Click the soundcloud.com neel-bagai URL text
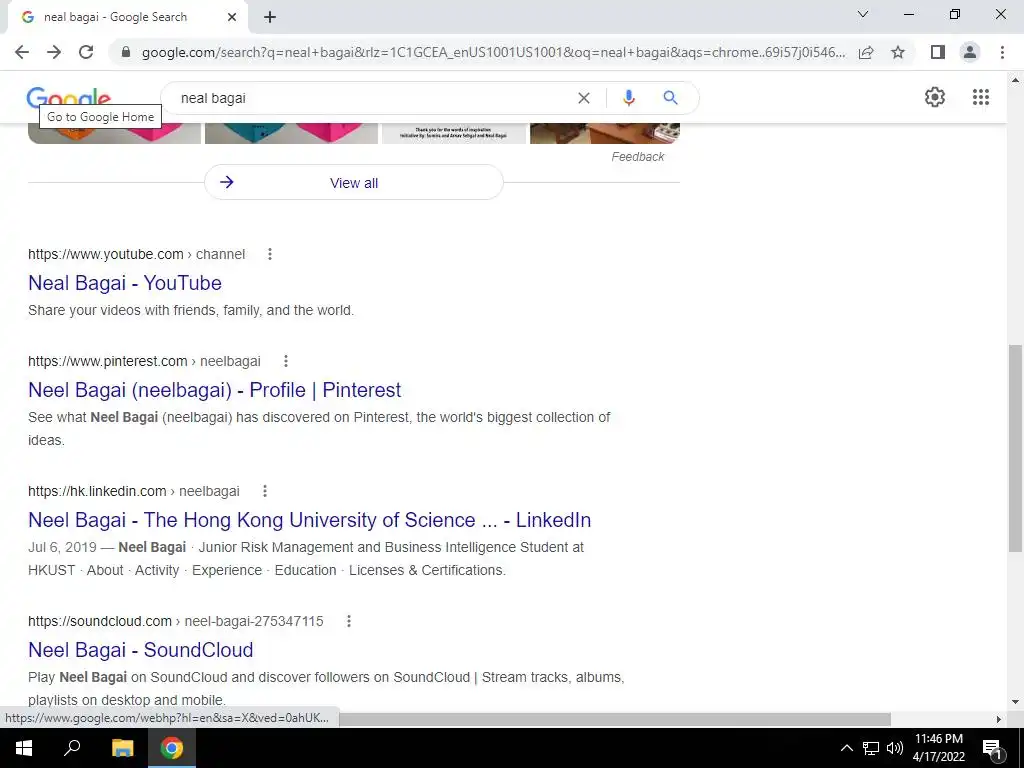 176,621
